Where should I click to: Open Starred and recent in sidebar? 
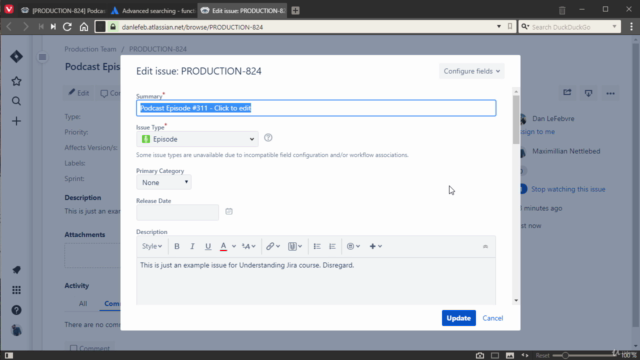click(16, 81)
